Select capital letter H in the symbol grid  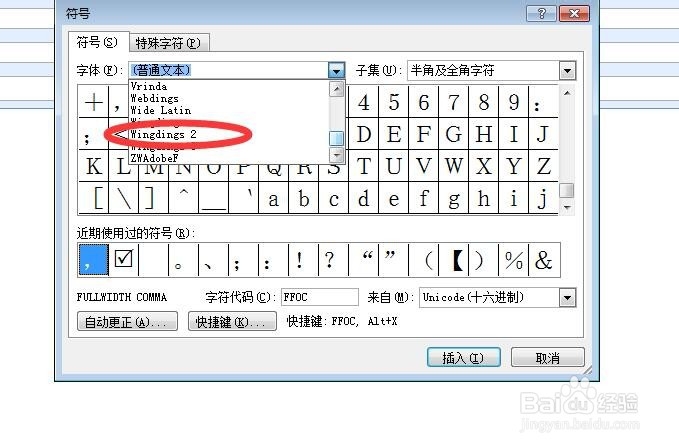pos(484,134)
